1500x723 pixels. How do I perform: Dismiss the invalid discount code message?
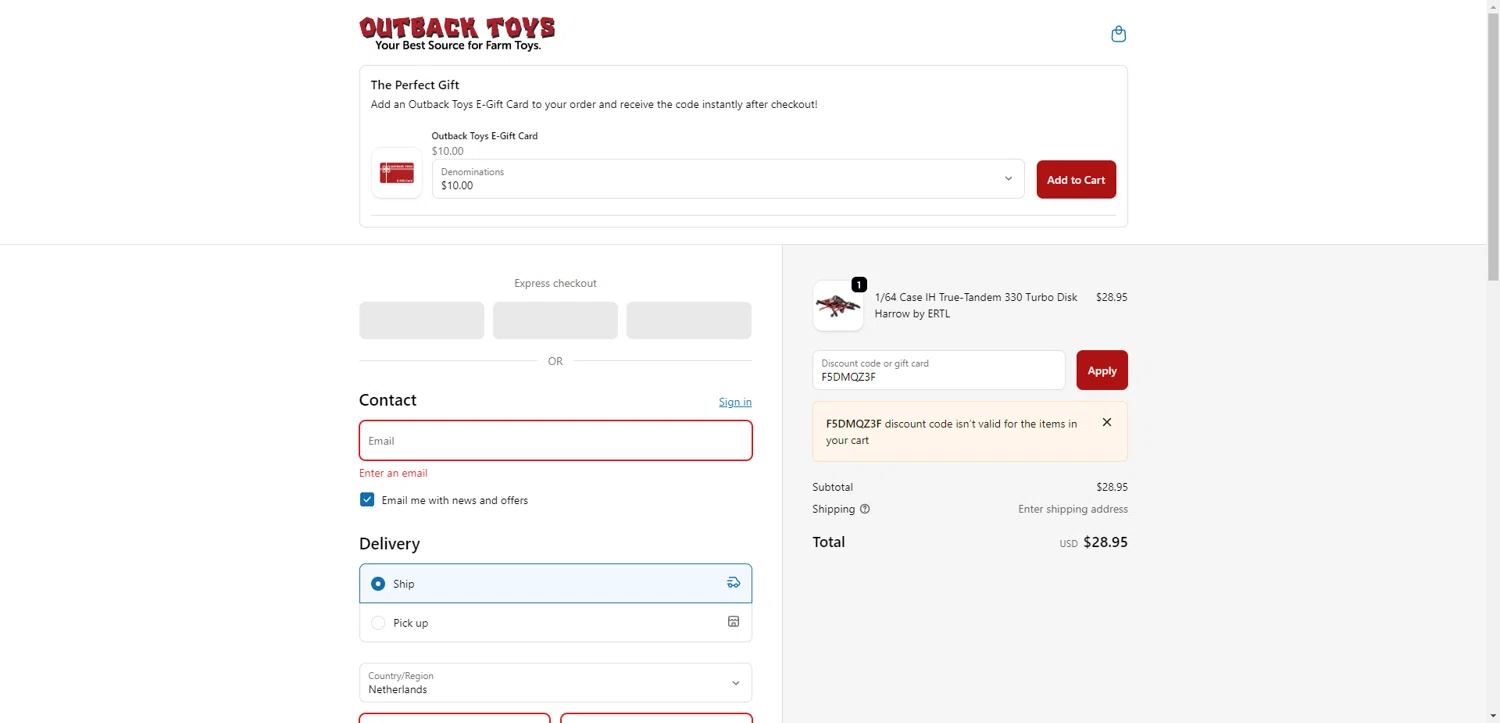click(1107, 422)
